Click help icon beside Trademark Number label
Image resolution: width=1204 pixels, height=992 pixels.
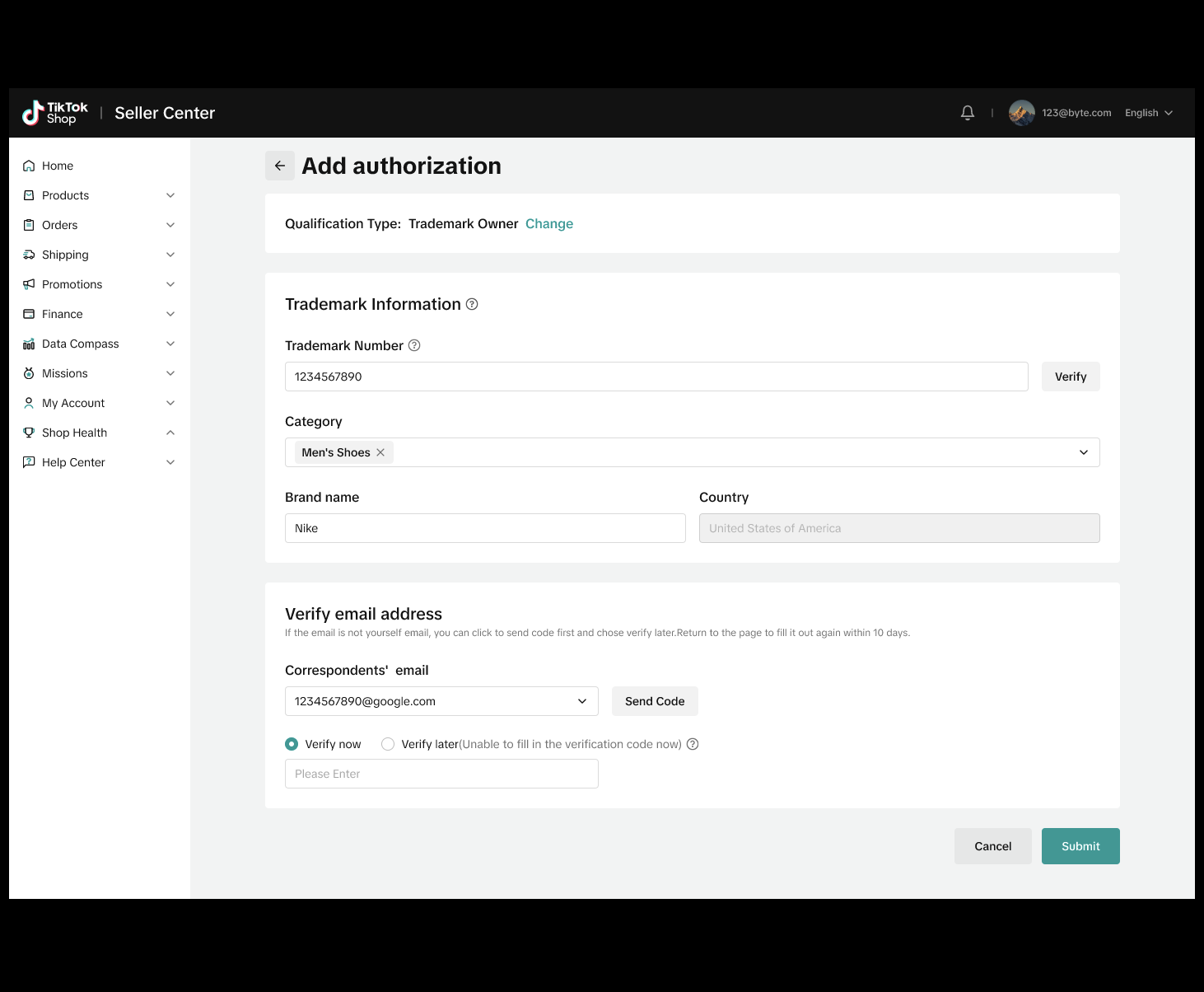(414, 345)
